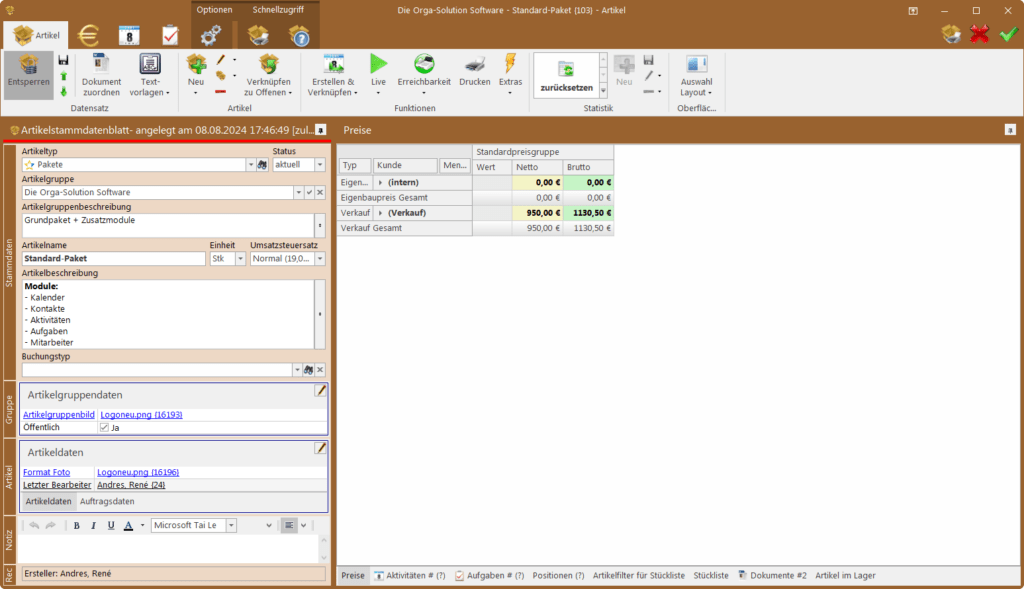Click the help package icon with question mark

click(299, 35)
